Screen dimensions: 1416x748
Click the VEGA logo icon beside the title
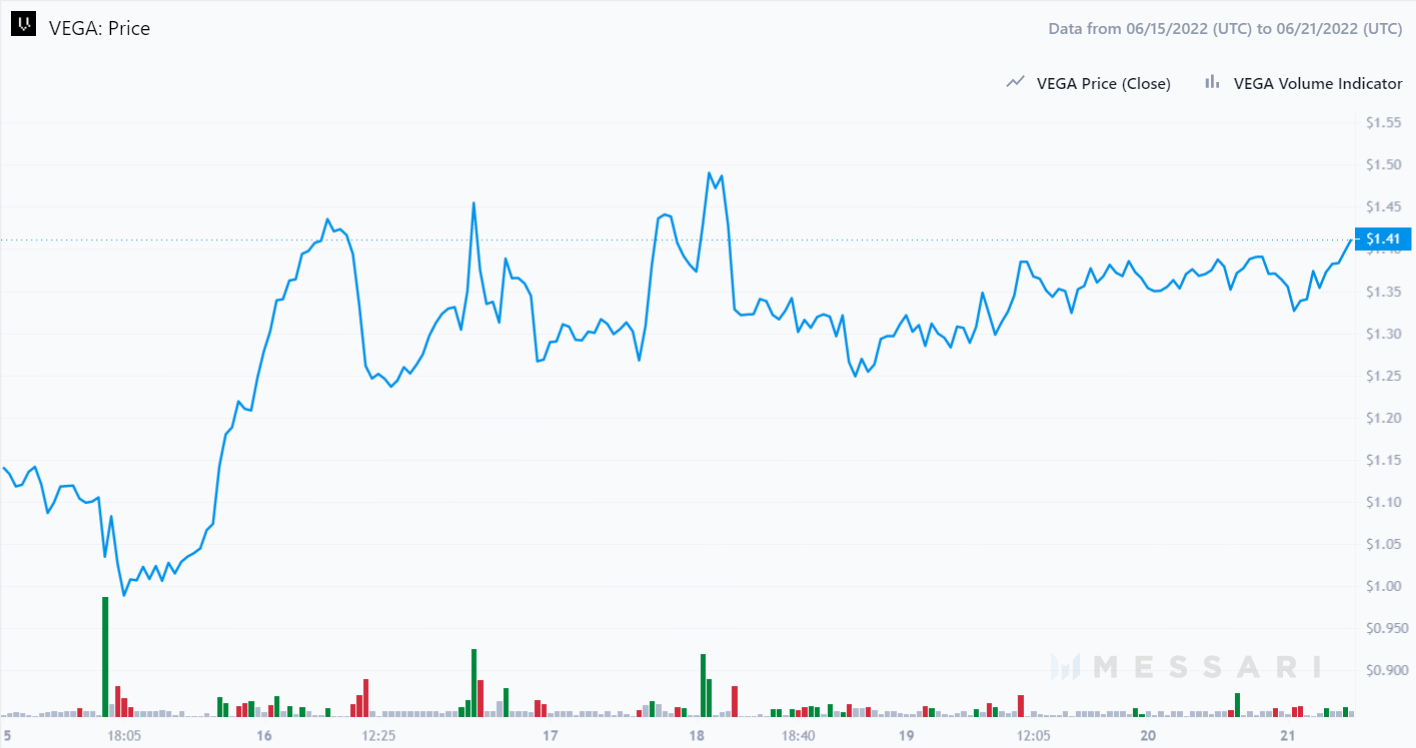pos(23,27)
